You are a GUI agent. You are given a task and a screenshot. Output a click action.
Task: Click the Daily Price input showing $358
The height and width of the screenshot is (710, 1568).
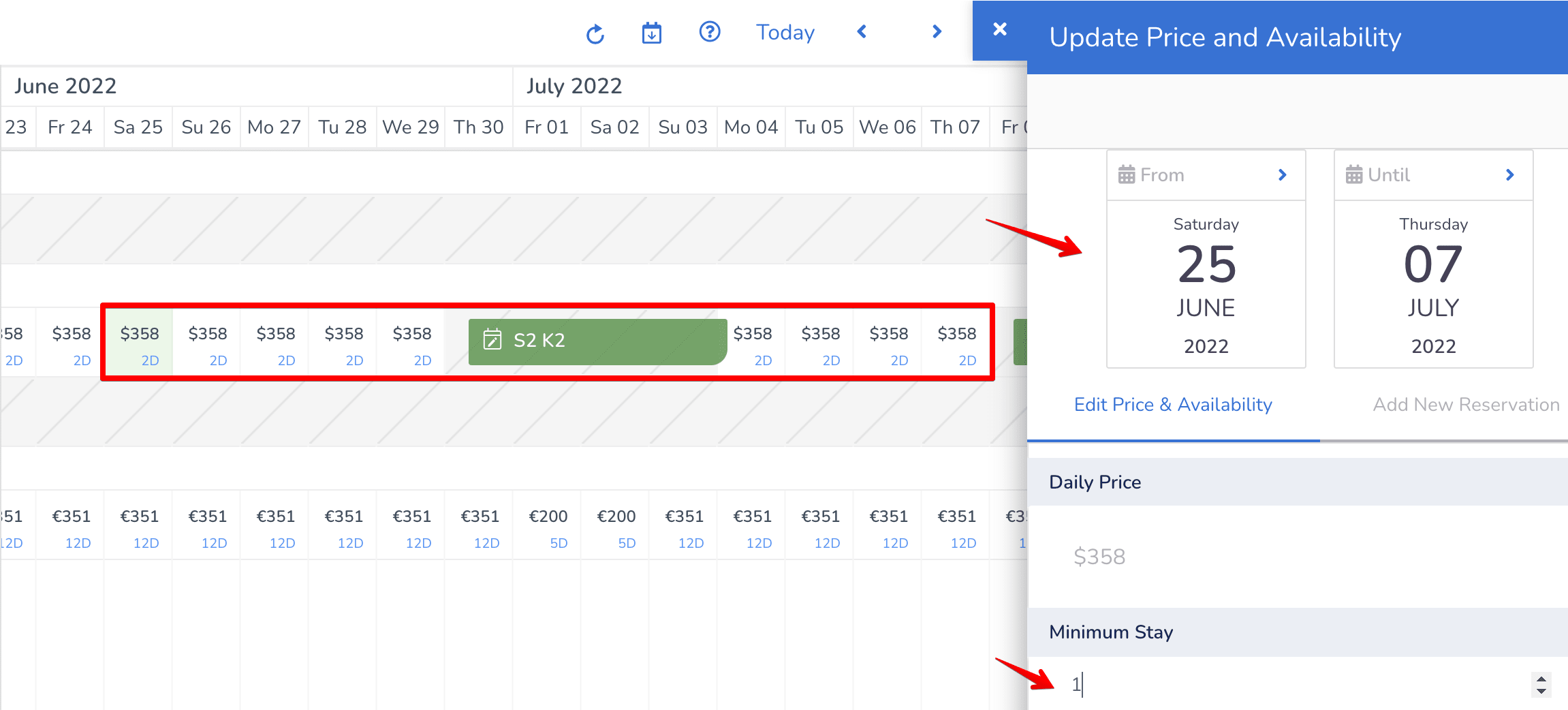1298,557
